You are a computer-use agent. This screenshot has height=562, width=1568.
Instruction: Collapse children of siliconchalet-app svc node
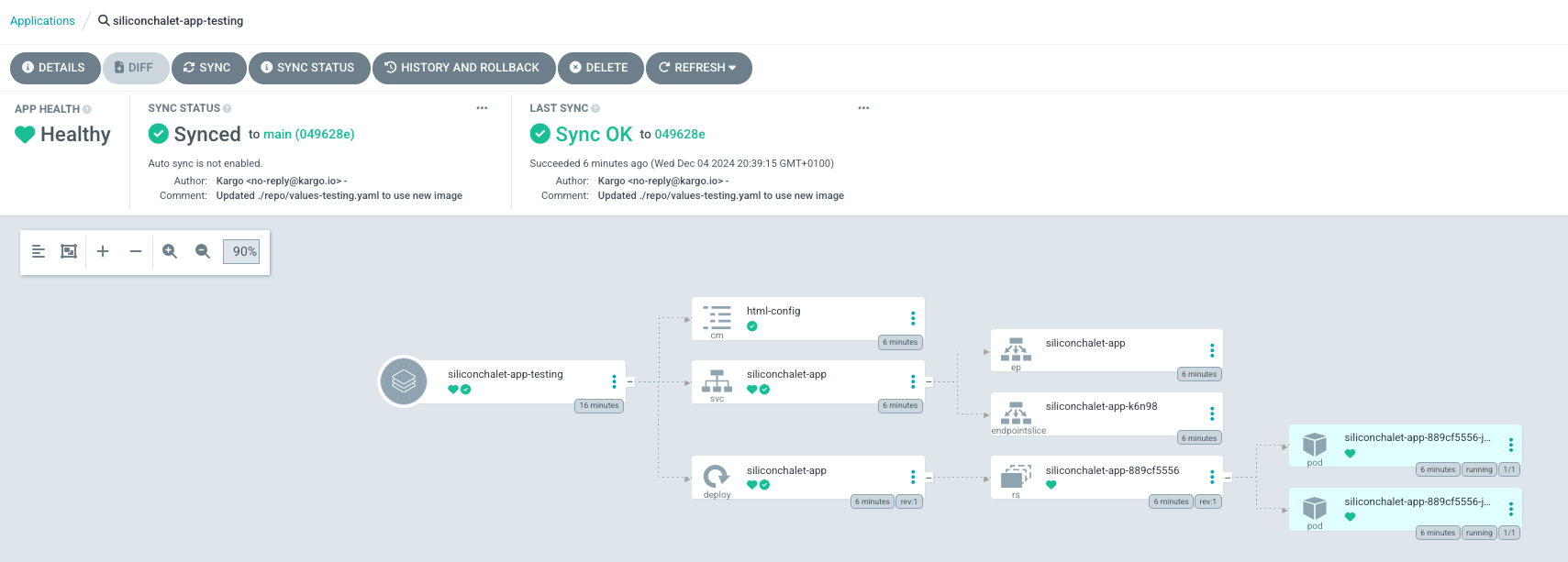click(x=929, y=381)
